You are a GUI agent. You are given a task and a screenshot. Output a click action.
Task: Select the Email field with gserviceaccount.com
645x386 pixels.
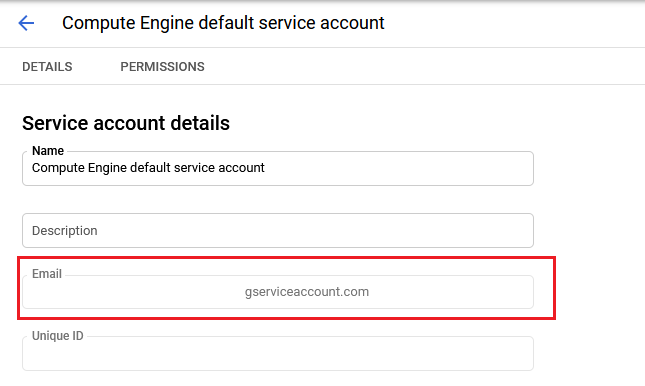tap(278, 292)
